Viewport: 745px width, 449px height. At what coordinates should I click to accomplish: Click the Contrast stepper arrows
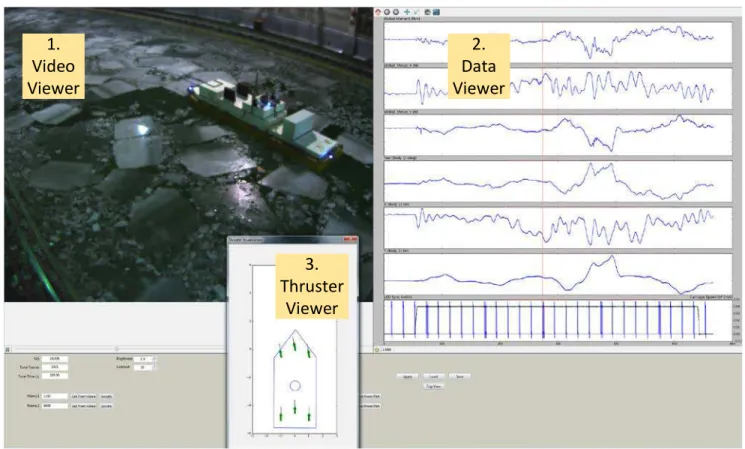point(154,367)
